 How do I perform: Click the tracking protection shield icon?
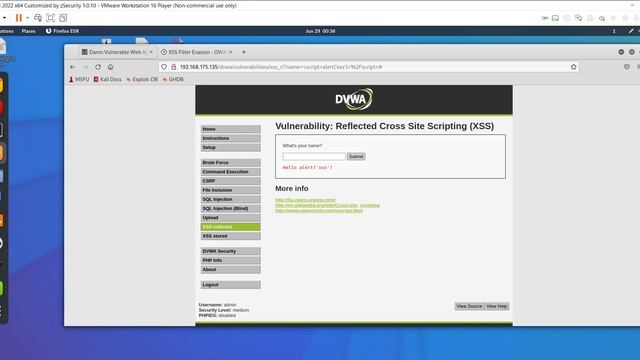[164, 67]
